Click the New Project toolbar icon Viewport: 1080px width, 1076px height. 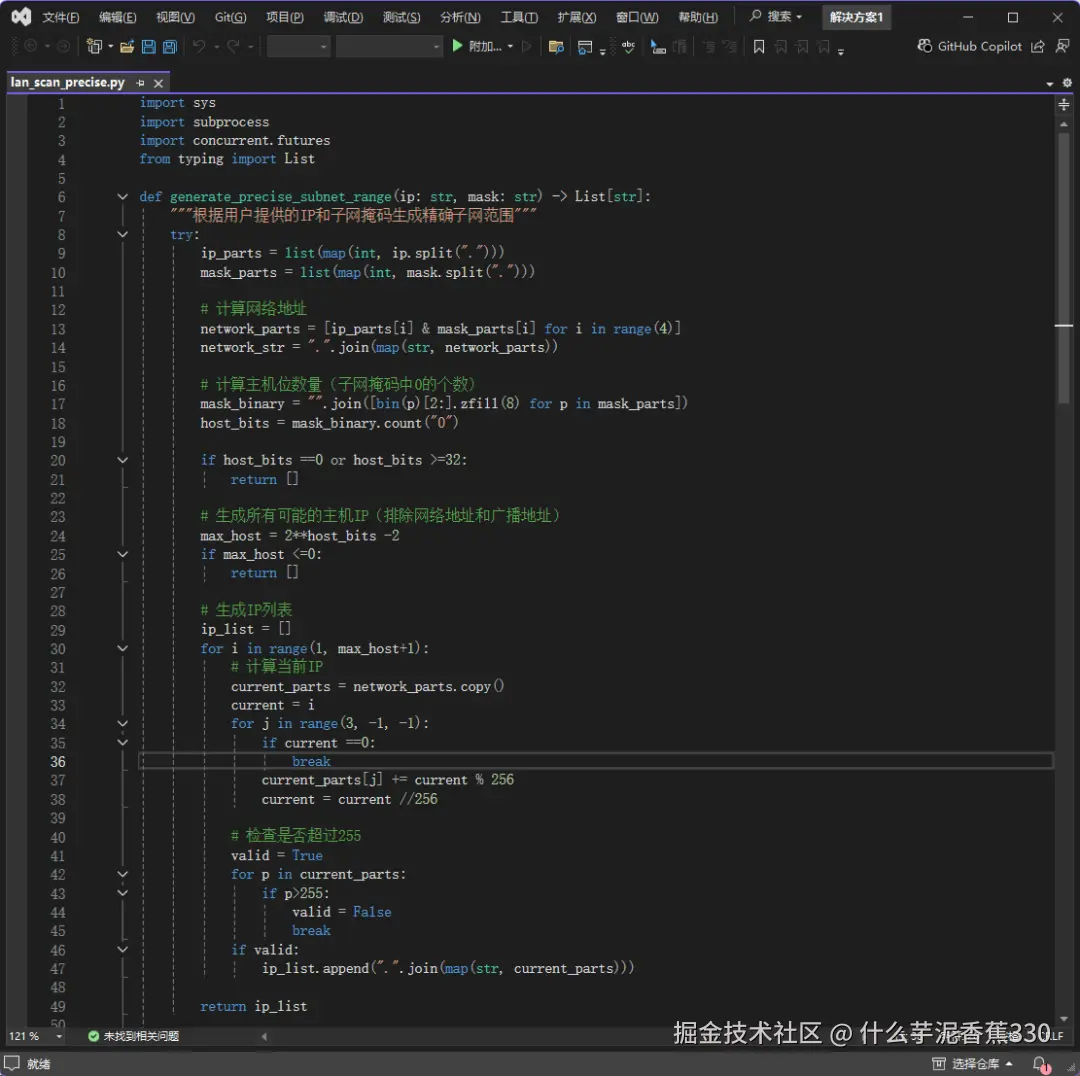tap(94, 46)
